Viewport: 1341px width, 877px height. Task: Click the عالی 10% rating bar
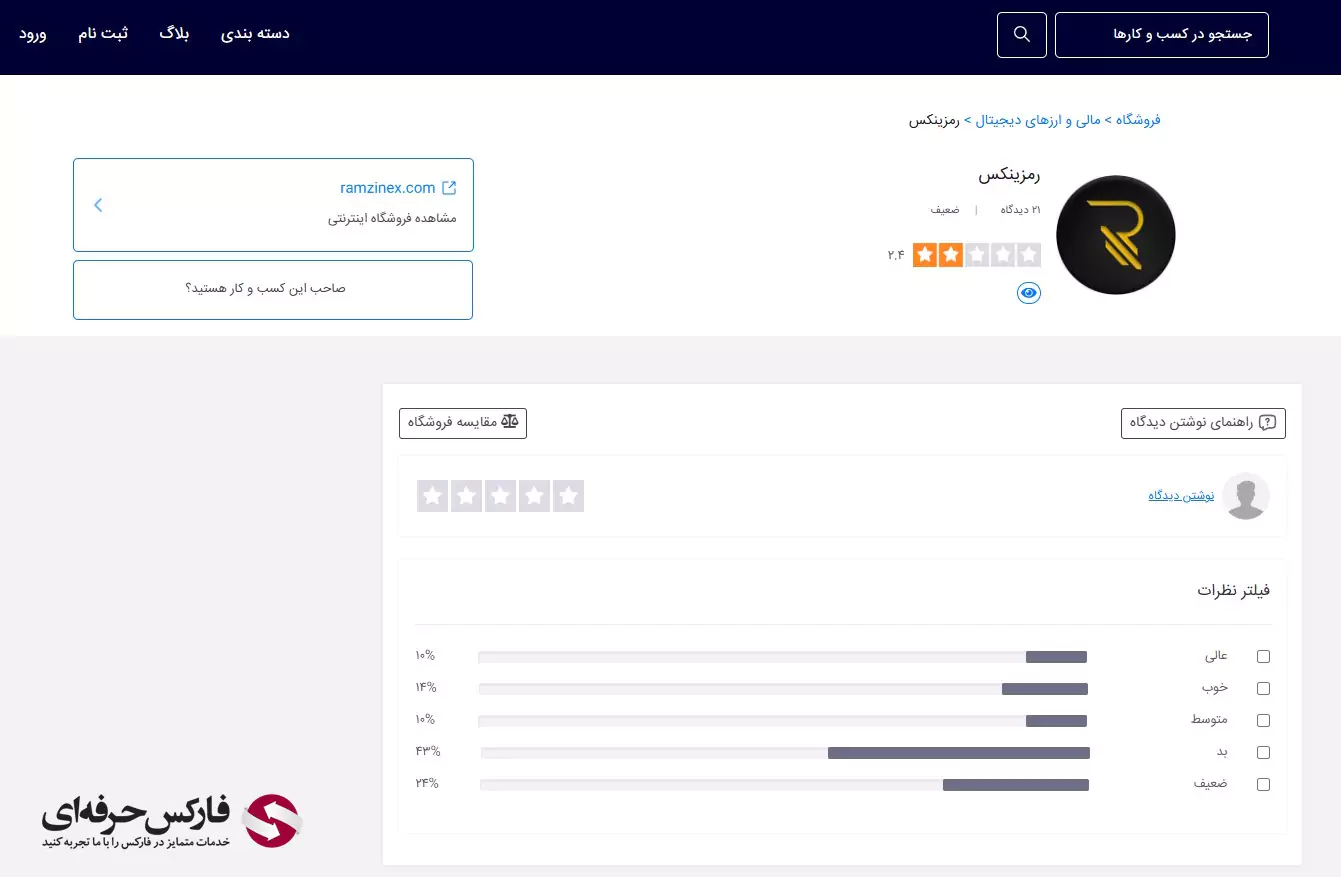tap(782, 657)
